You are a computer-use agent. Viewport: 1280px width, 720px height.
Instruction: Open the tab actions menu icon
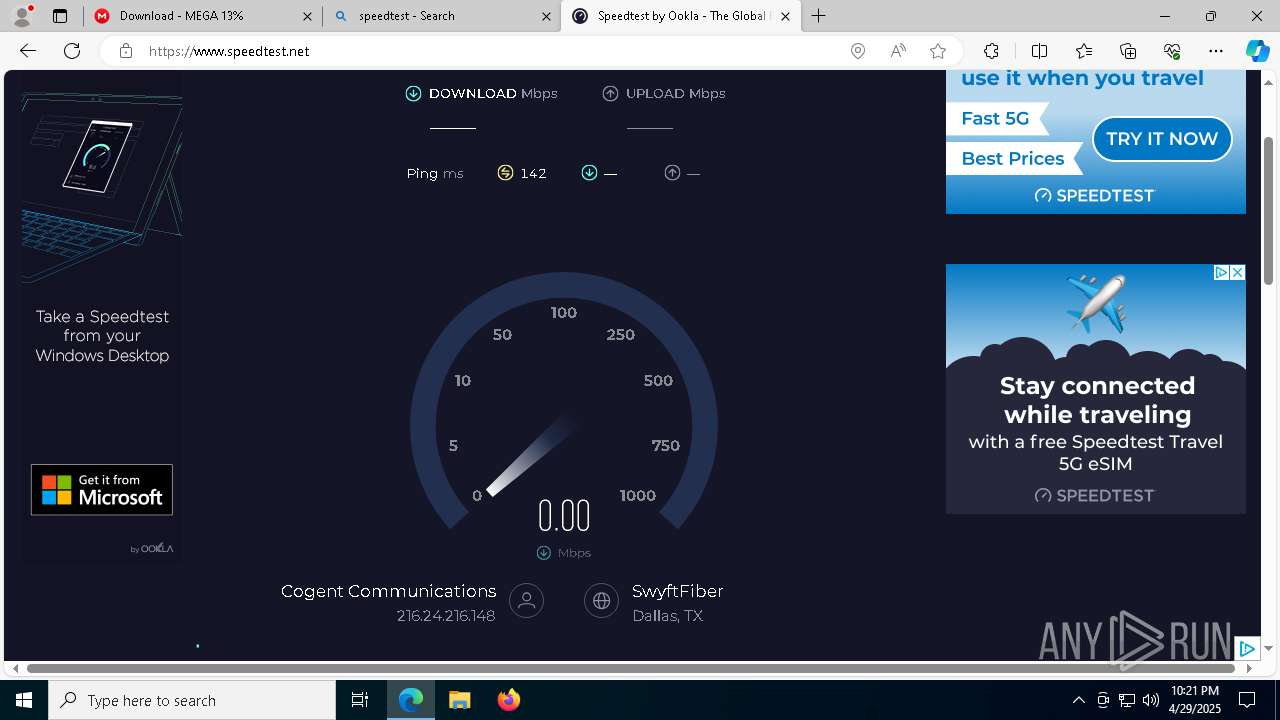[60, 16]
